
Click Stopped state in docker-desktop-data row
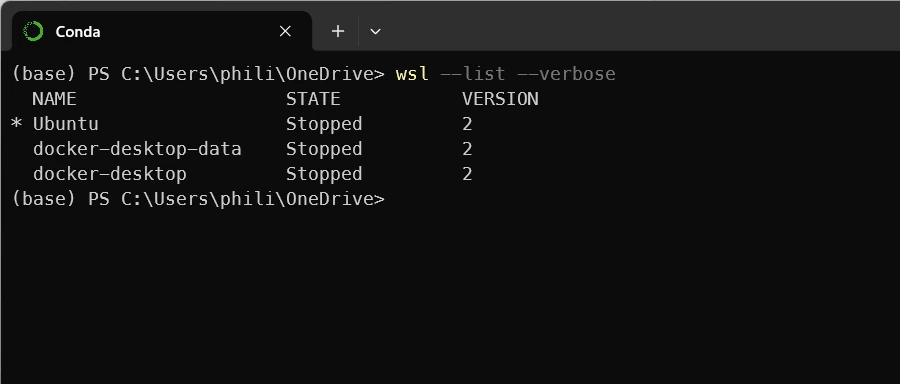(x=324, y=149)
